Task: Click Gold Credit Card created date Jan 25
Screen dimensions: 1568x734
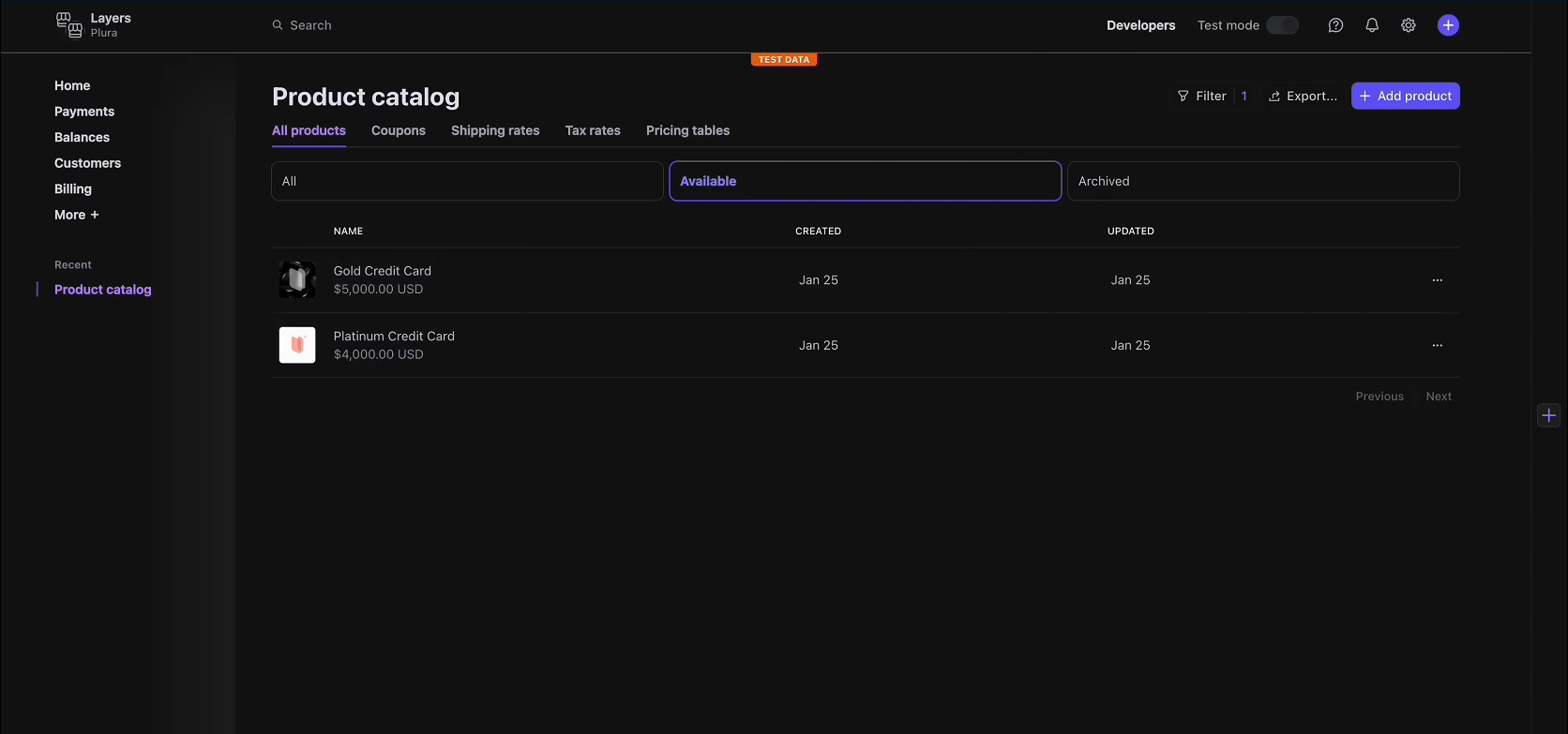Action: pyautogui.click(x=818, y=280)
